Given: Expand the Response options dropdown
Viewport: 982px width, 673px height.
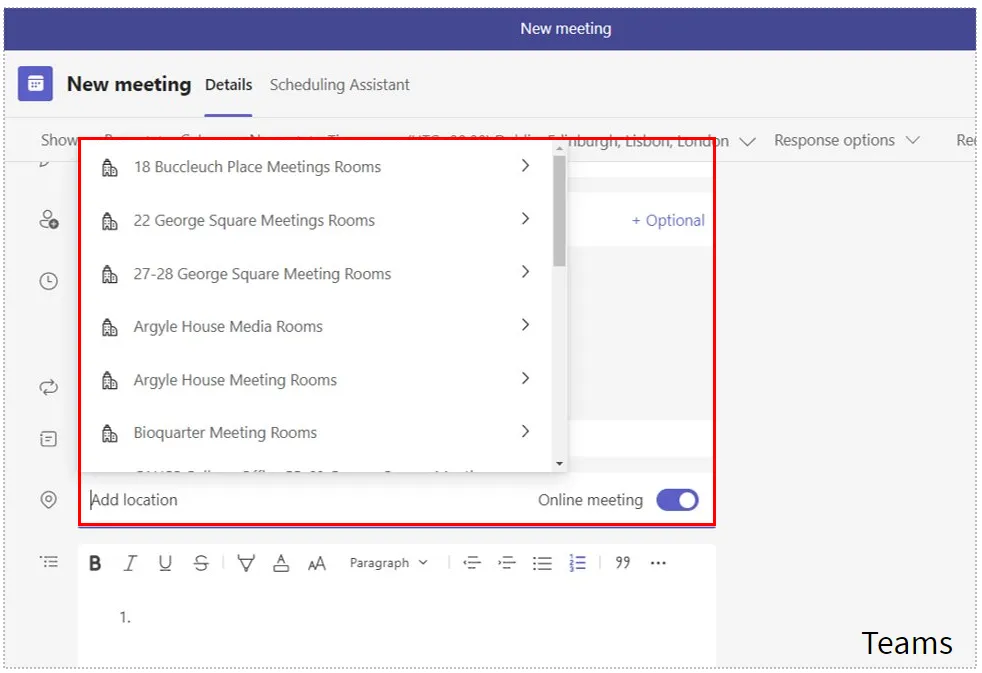Looking at the screenshot, I should (847, 140).
